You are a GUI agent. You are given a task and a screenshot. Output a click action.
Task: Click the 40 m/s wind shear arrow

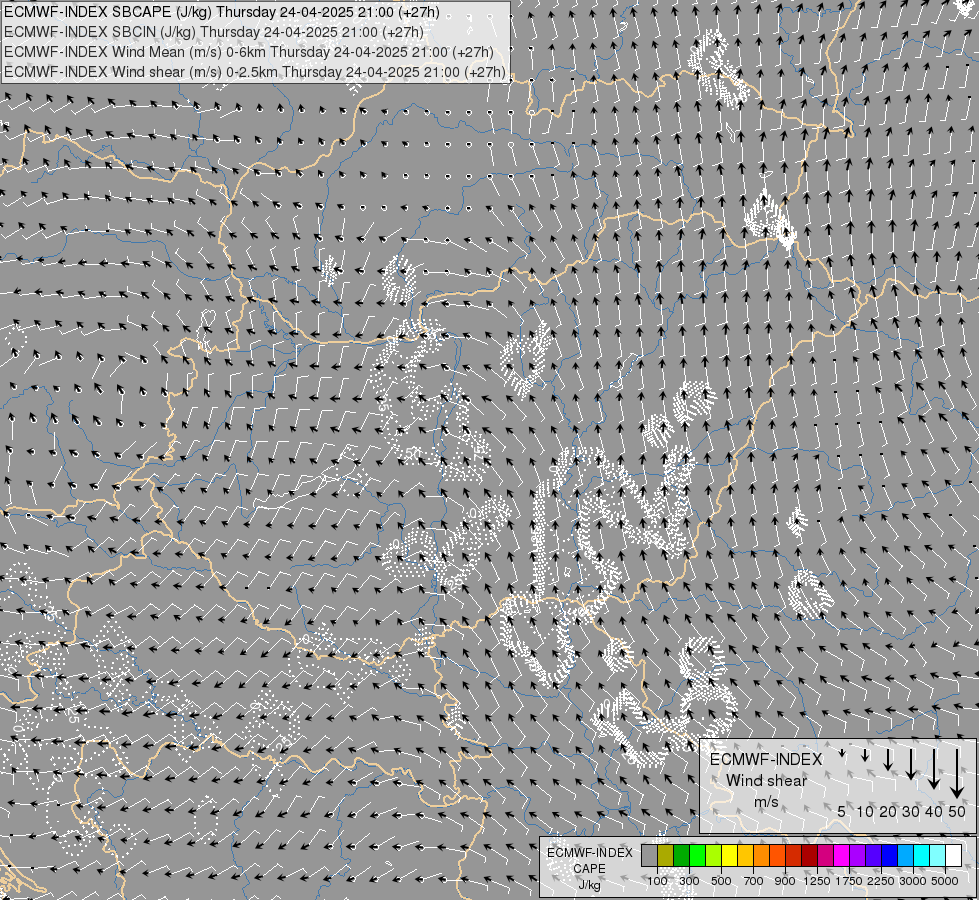click(933, 769)
